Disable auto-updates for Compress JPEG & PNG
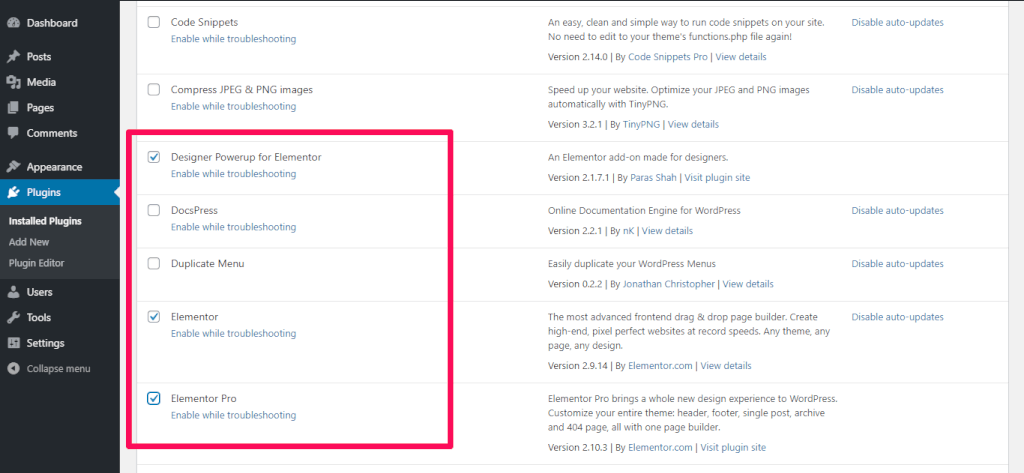 click(897, 90)
